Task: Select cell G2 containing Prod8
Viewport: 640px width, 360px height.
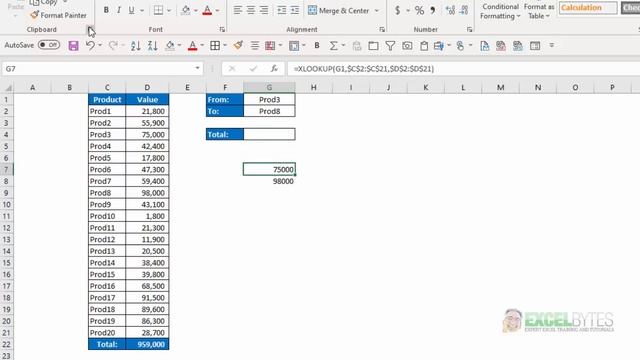Action: coord(269,111)
